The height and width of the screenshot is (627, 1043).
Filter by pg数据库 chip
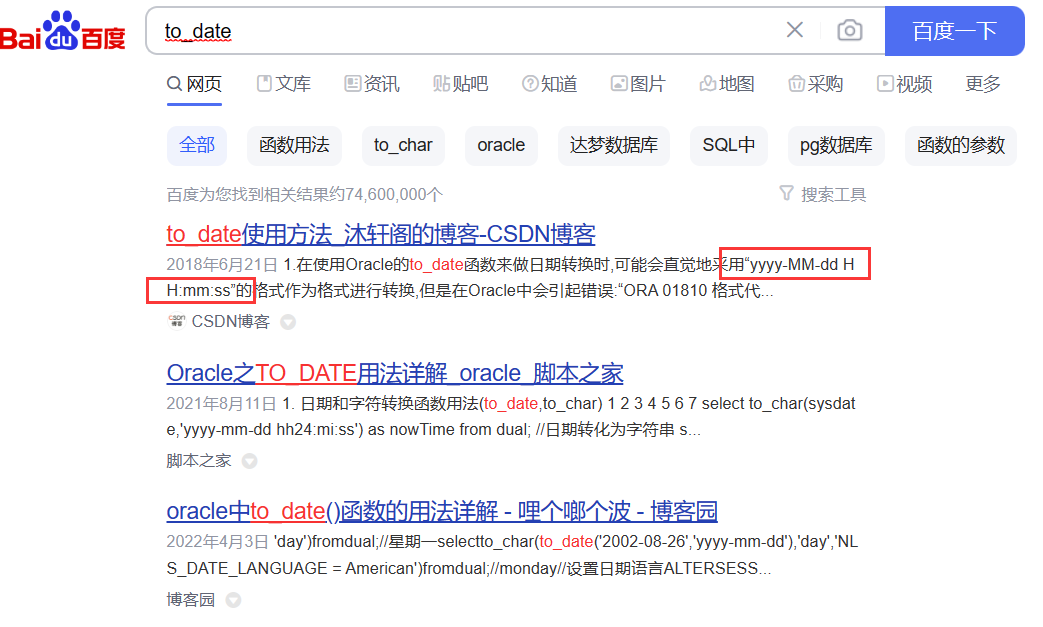pyautogui.click(x=836, y=146)
